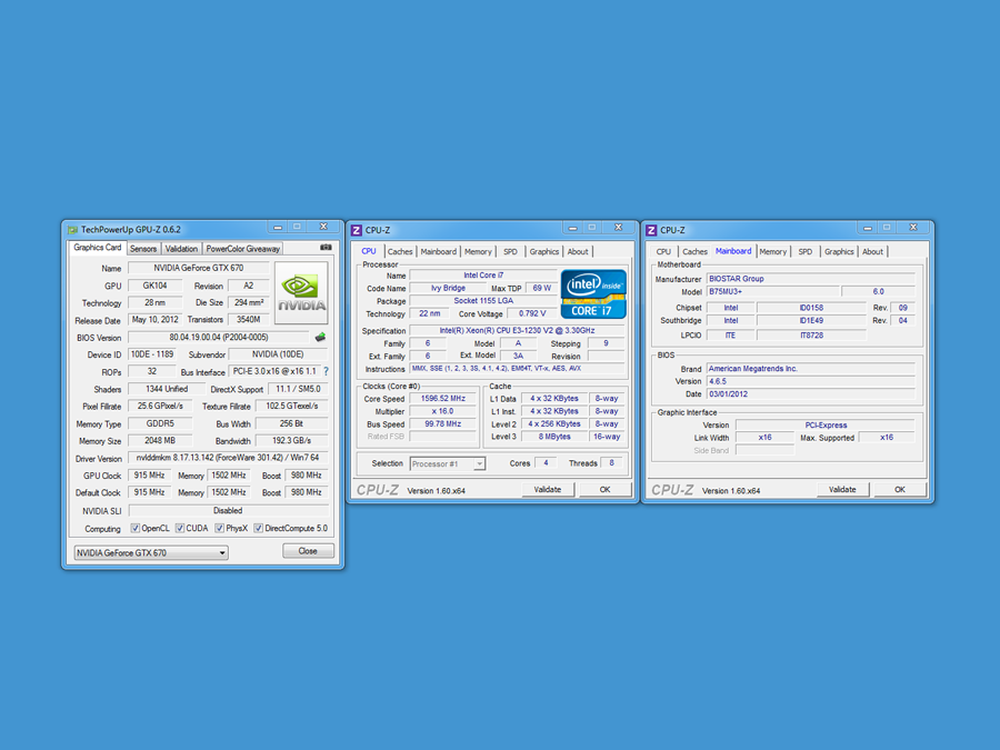Click the Release Date value May 10, 2012
1000x750 pixels.
coord(155,320)
